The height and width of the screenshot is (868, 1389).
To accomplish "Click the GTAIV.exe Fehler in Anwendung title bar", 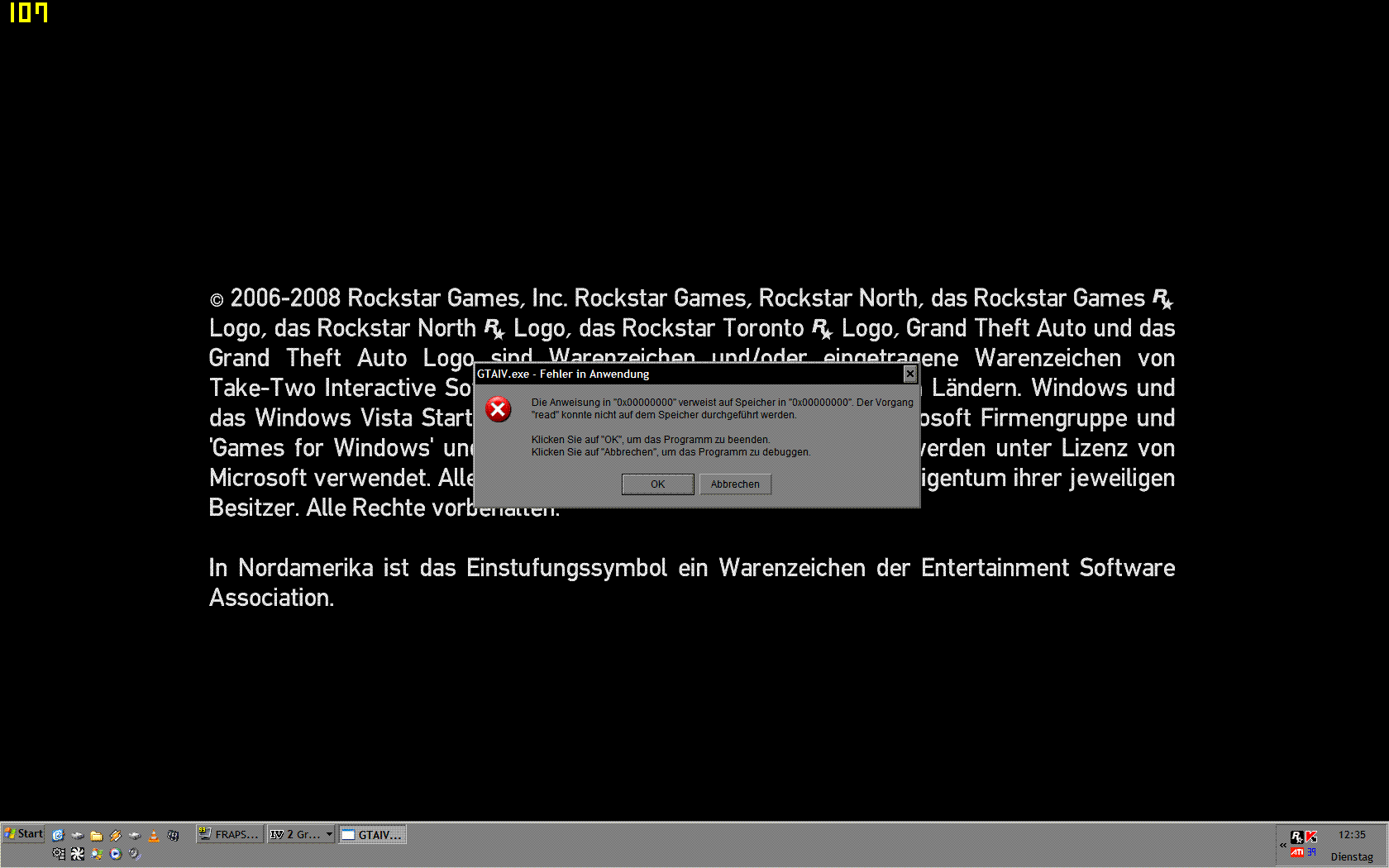I will pyautogui.click(x=686, y=374).
